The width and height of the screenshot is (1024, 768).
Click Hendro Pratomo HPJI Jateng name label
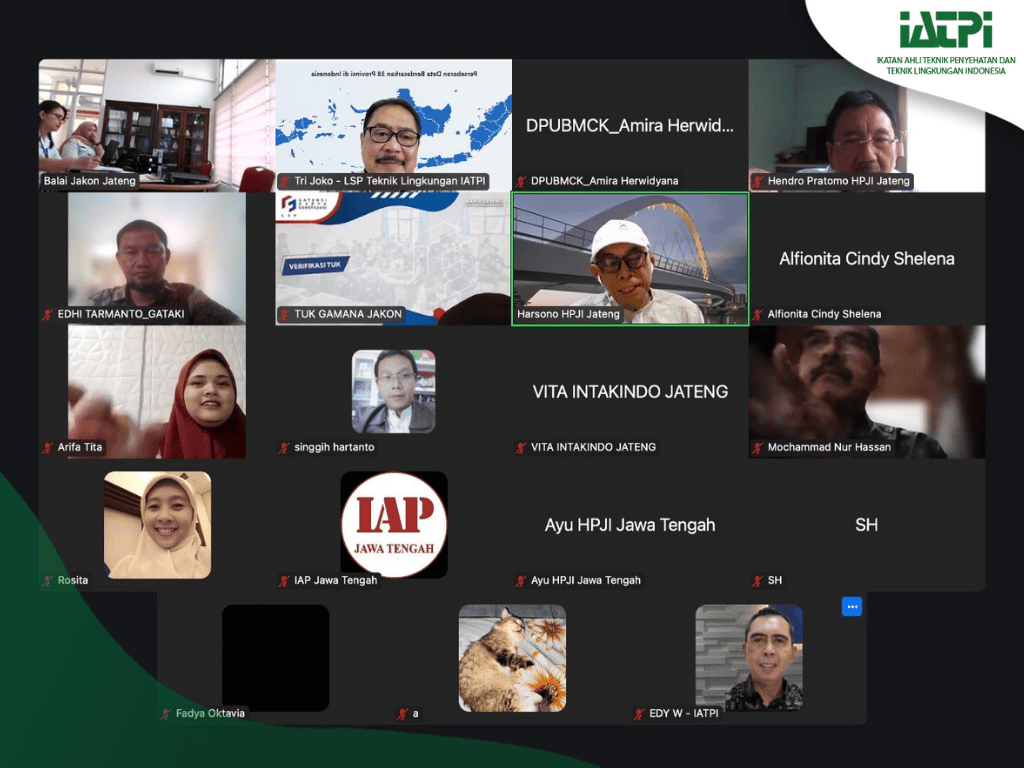click(x=839, y=181)
